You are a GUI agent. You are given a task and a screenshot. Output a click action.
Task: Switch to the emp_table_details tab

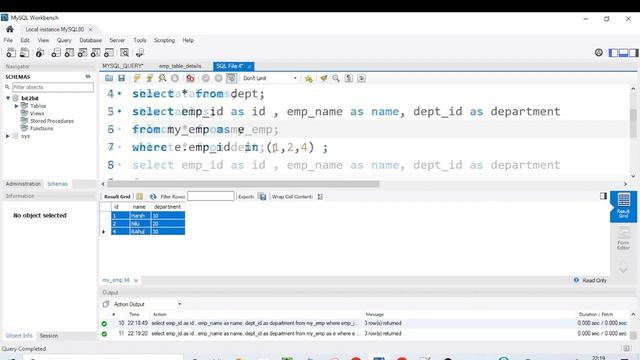tap(180, 66)
